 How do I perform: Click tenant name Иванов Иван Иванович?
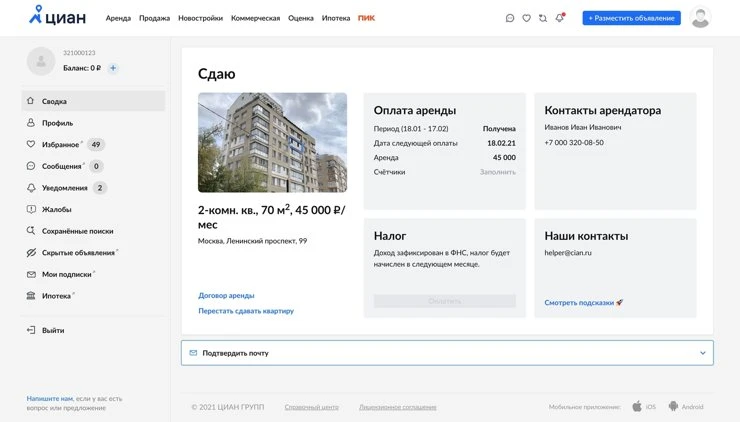coord(583,127)
